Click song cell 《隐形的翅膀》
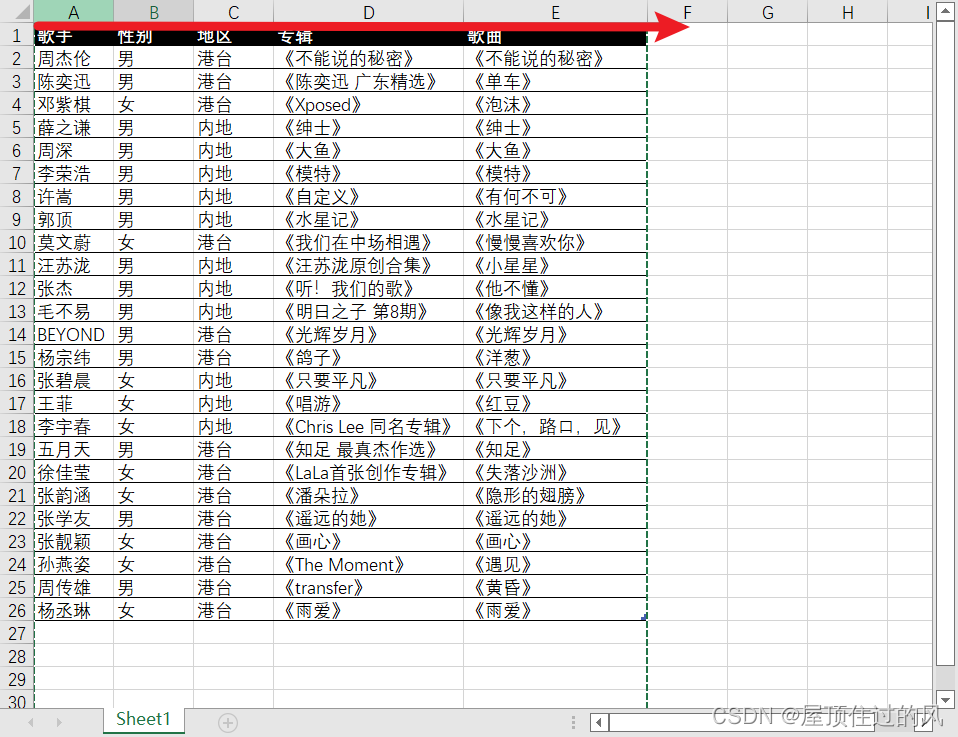 pos(555,496)
